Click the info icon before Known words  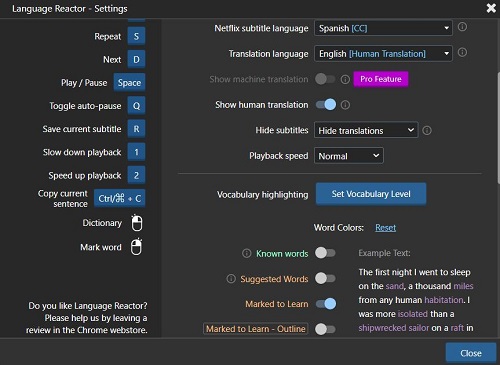point(247,253)
